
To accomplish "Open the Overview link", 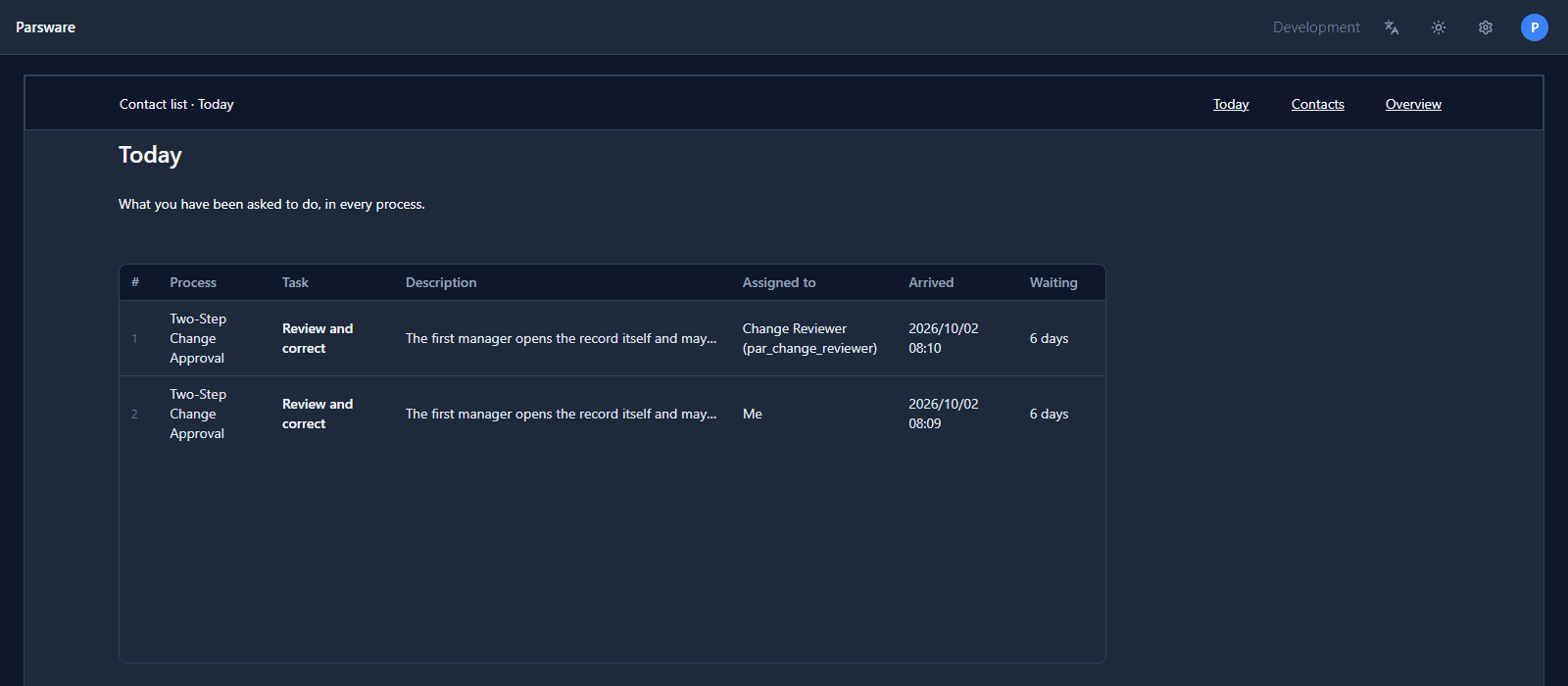I will 1413,104.
